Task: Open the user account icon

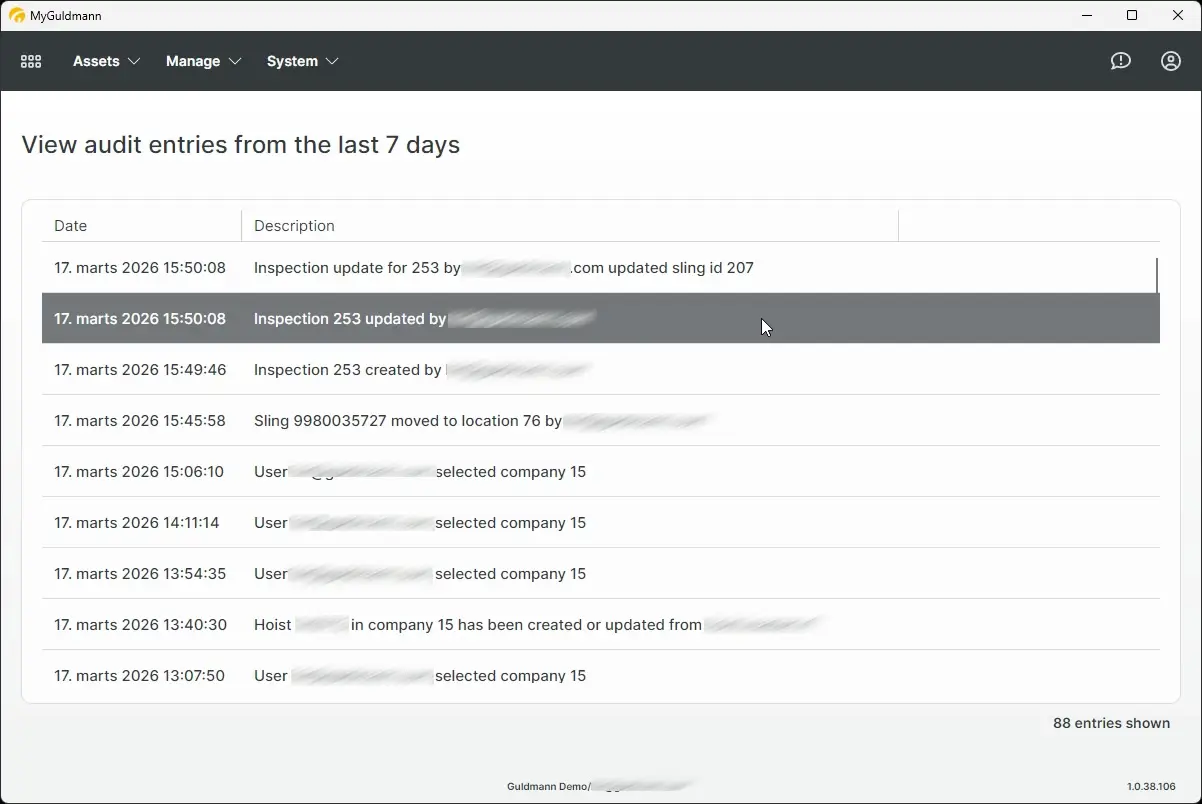Action: 1170,61
